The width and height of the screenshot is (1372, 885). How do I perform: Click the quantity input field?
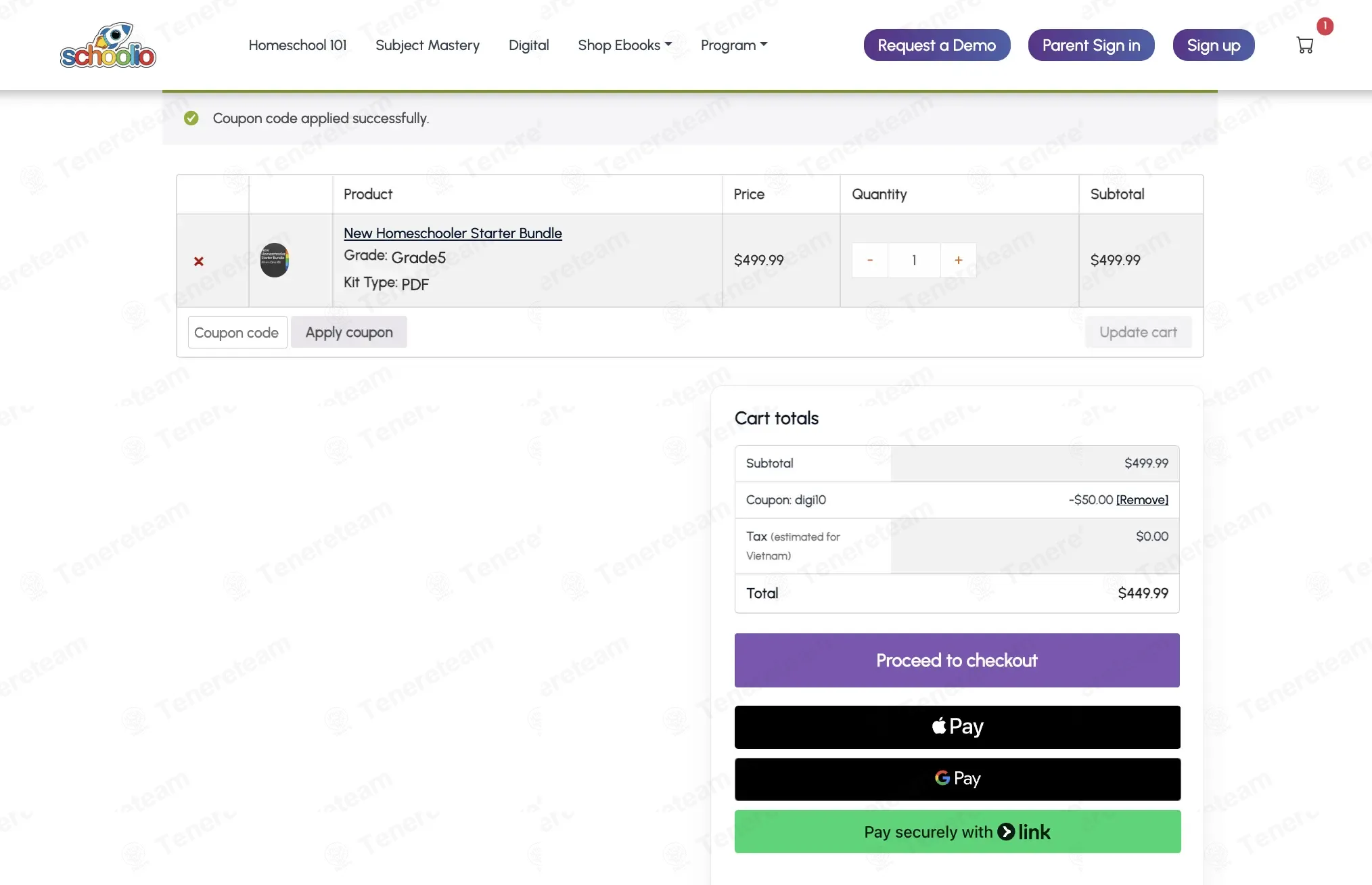click(x=914, y=260)
